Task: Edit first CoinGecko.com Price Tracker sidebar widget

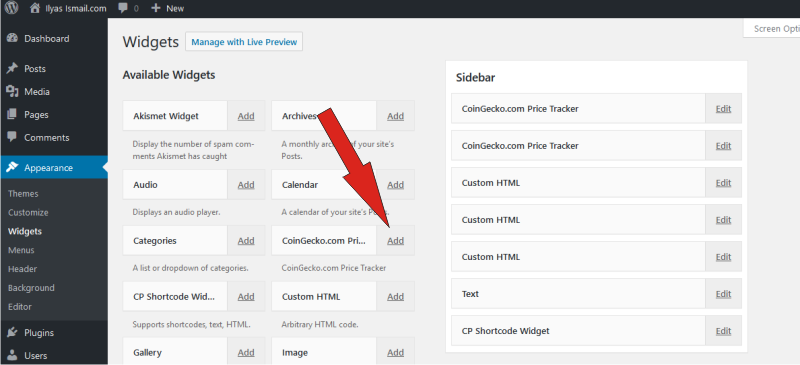Action: point(723,109)
